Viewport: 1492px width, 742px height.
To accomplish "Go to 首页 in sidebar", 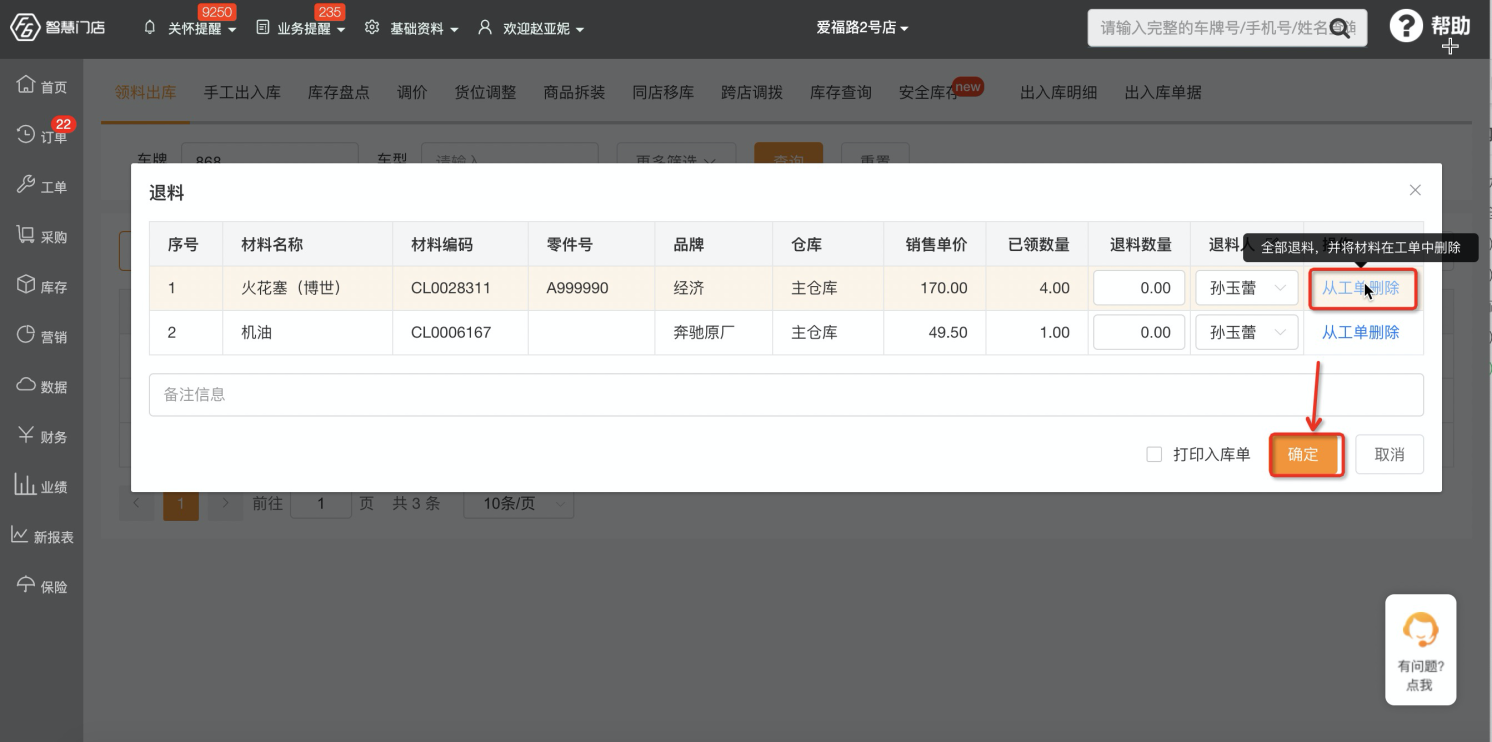I will click(x=42, y=86).
